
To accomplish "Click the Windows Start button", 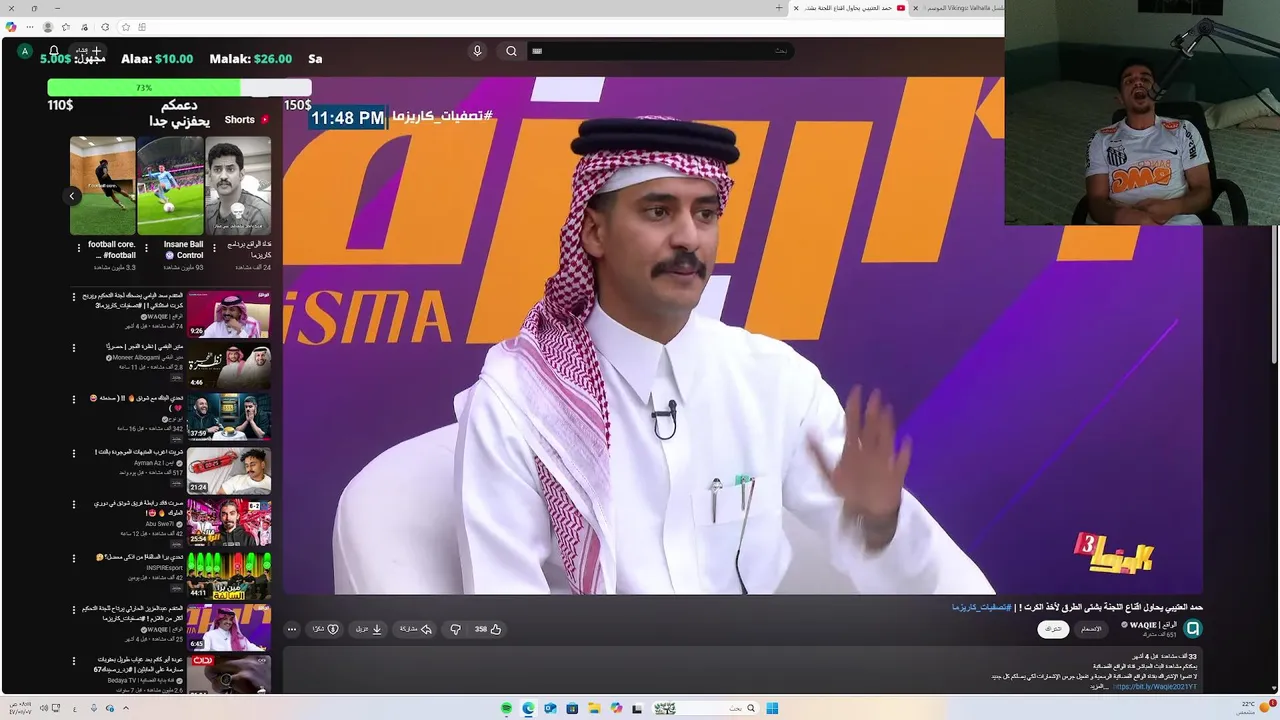I will [772, 708].
